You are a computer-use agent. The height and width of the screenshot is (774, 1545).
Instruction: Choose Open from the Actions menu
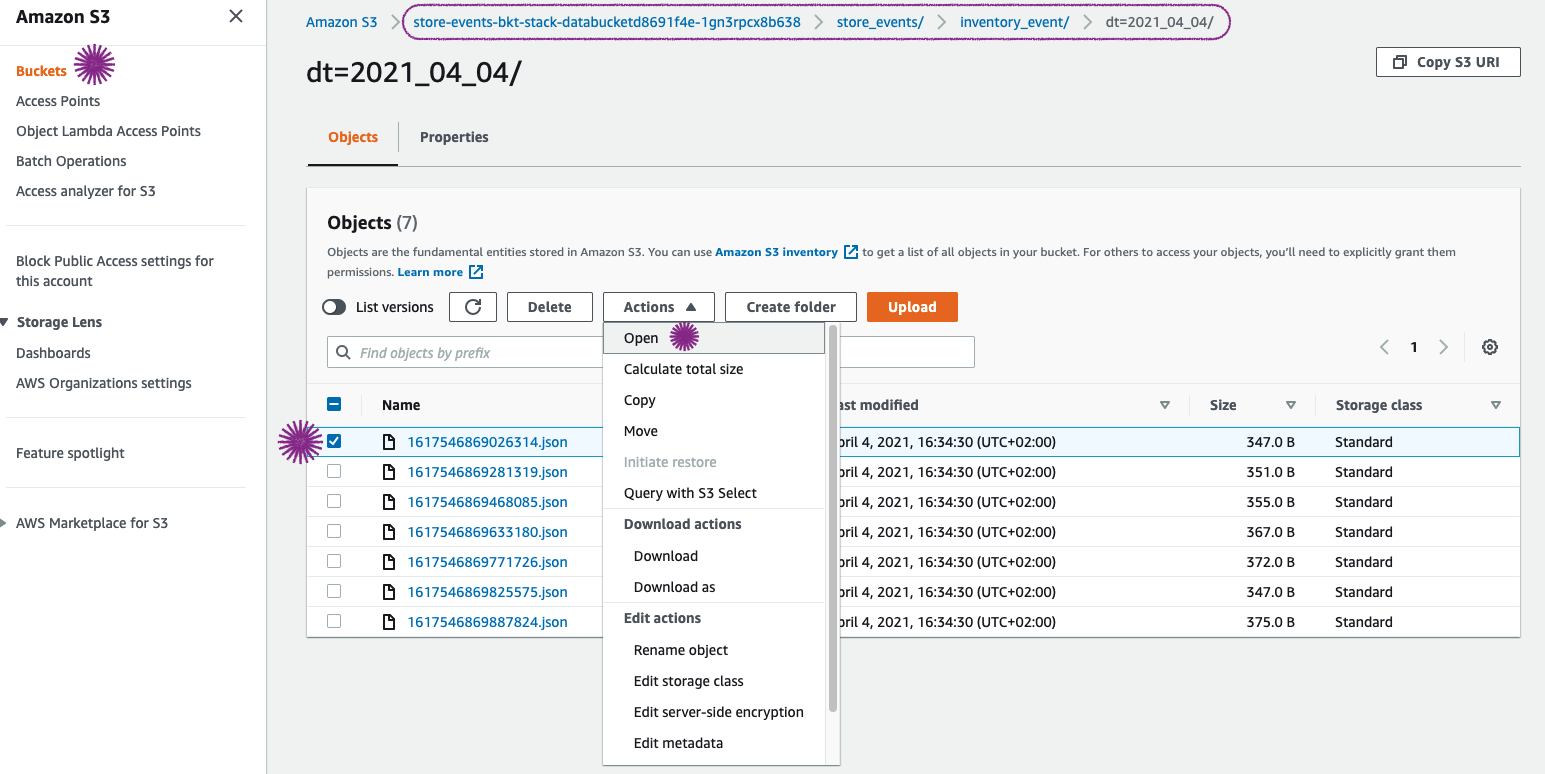pyautogui.click(x=714, y=338)
